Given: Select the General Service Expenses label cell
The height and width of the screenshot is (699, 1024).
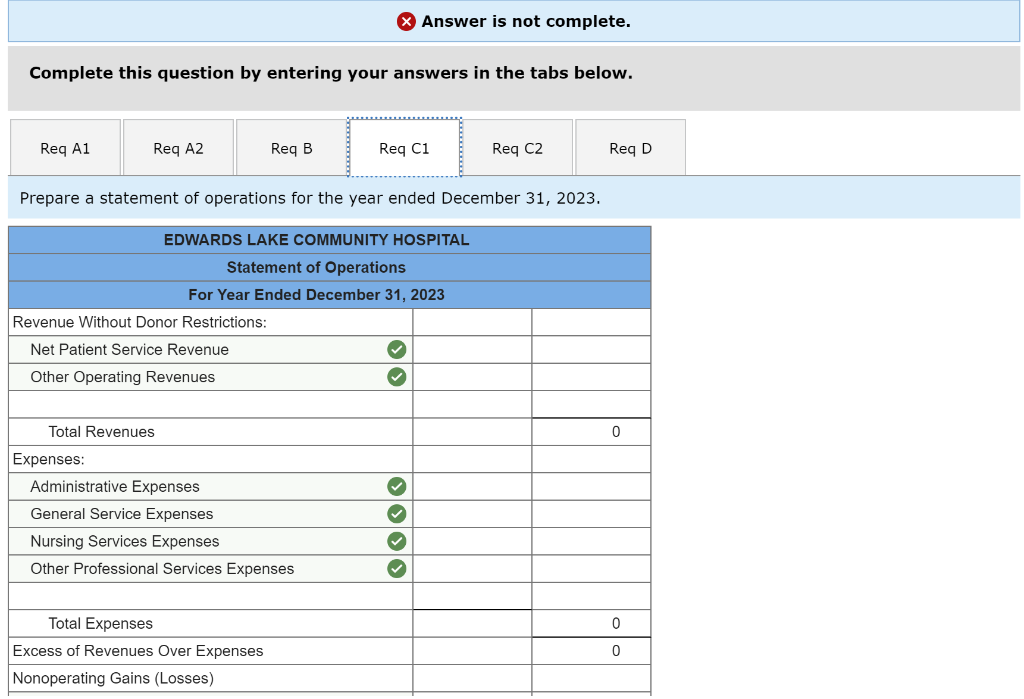Looking at the screenshot, I should 211,514.
